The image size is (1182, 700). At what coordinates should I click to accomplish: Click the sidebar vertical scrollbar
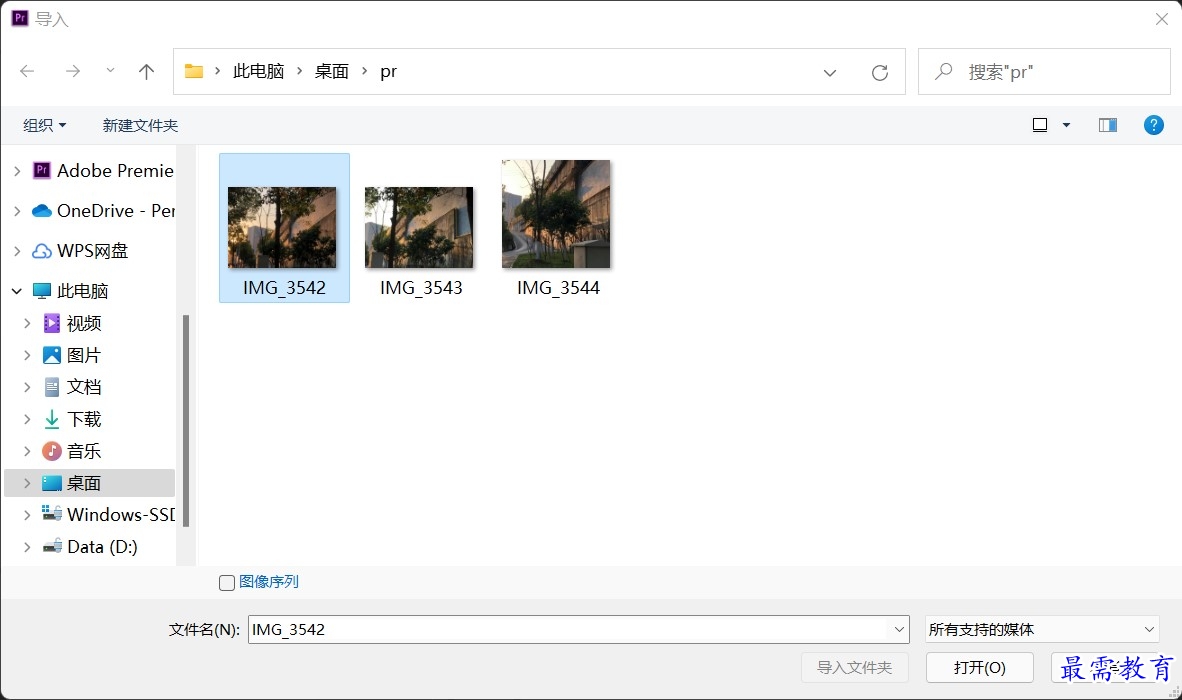pos(185,420)
